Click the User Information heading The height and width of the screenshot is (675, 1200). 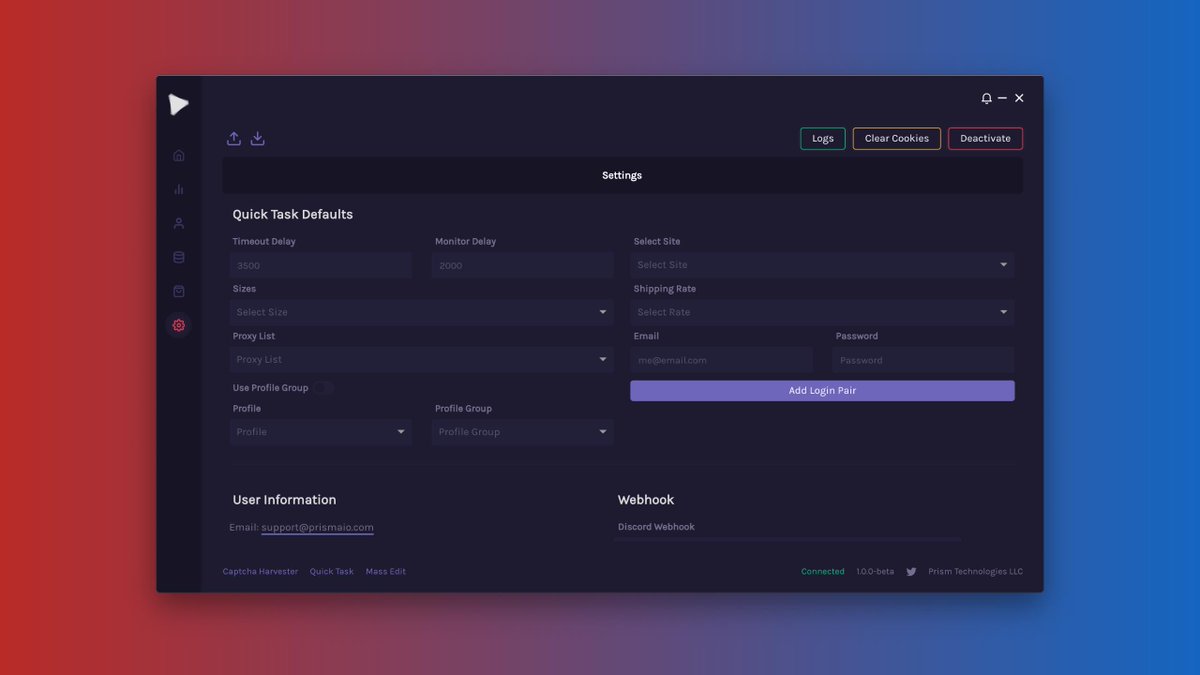pyautogui.click(x=285, y=500)
